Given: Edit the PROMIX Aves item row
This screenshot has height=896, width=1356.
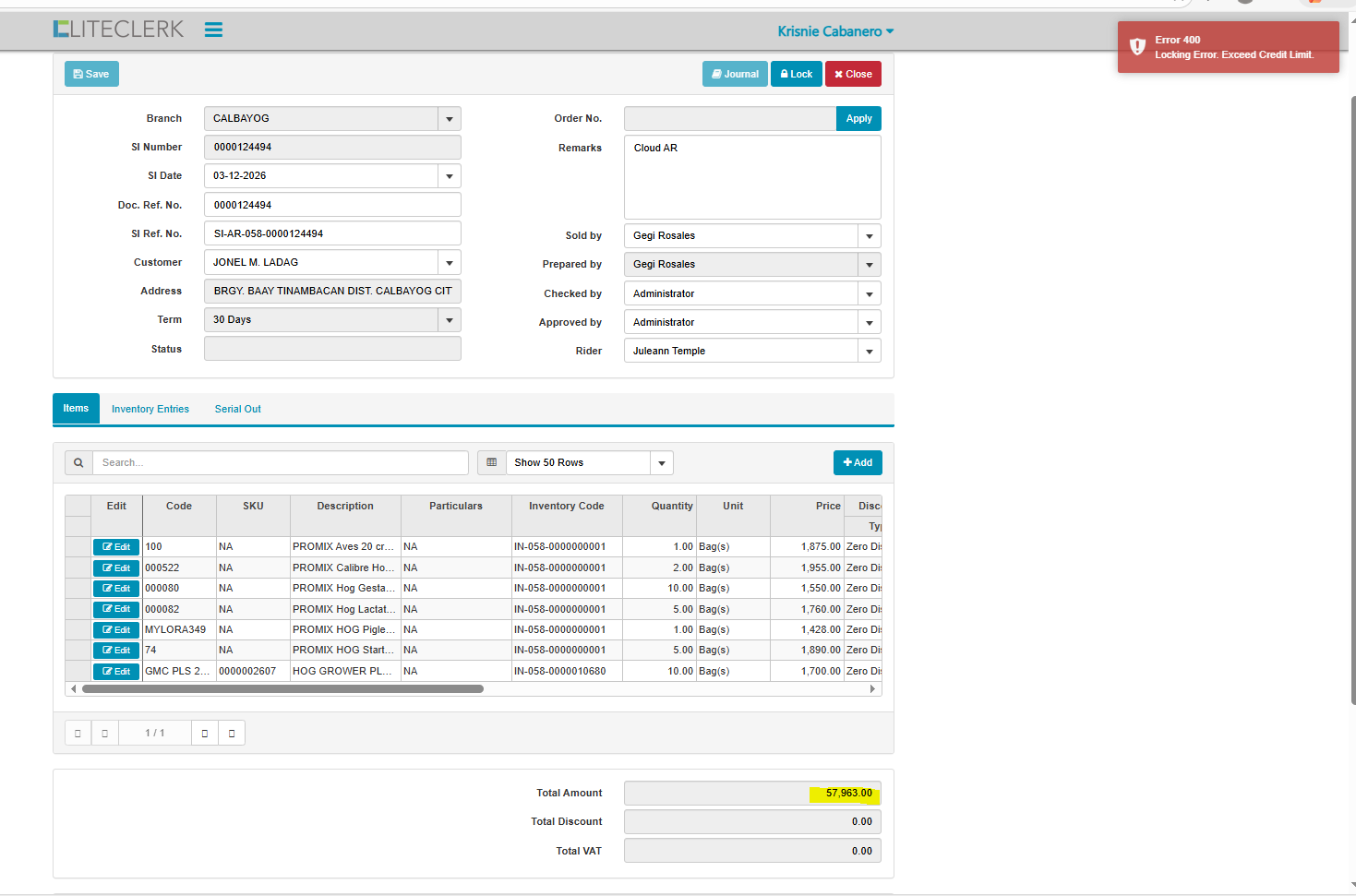Looking at the screenshot, I should tap(116, 547).
